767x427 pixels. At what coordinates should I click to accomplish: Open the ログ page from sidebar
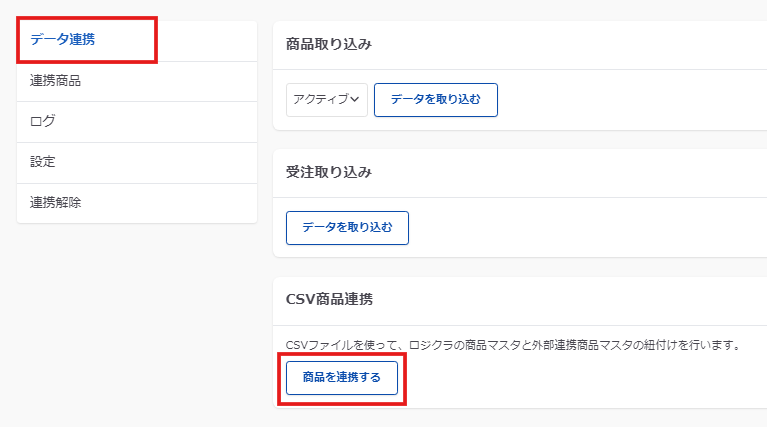pyautogui.click(x=43, y=122)
